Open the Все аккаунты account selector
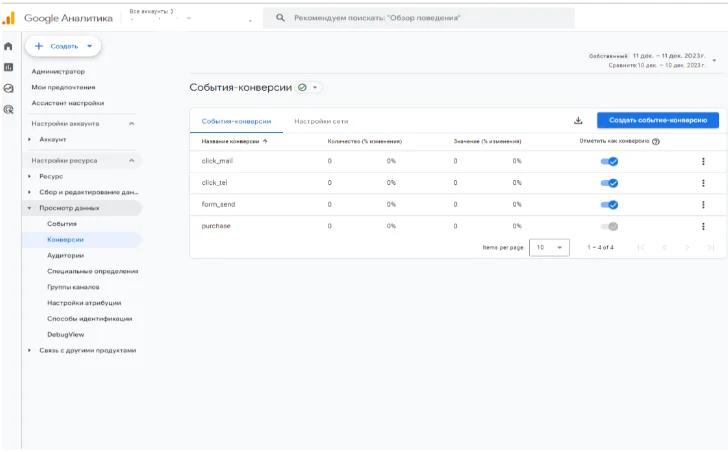The image size is (728, 452). 151,11
